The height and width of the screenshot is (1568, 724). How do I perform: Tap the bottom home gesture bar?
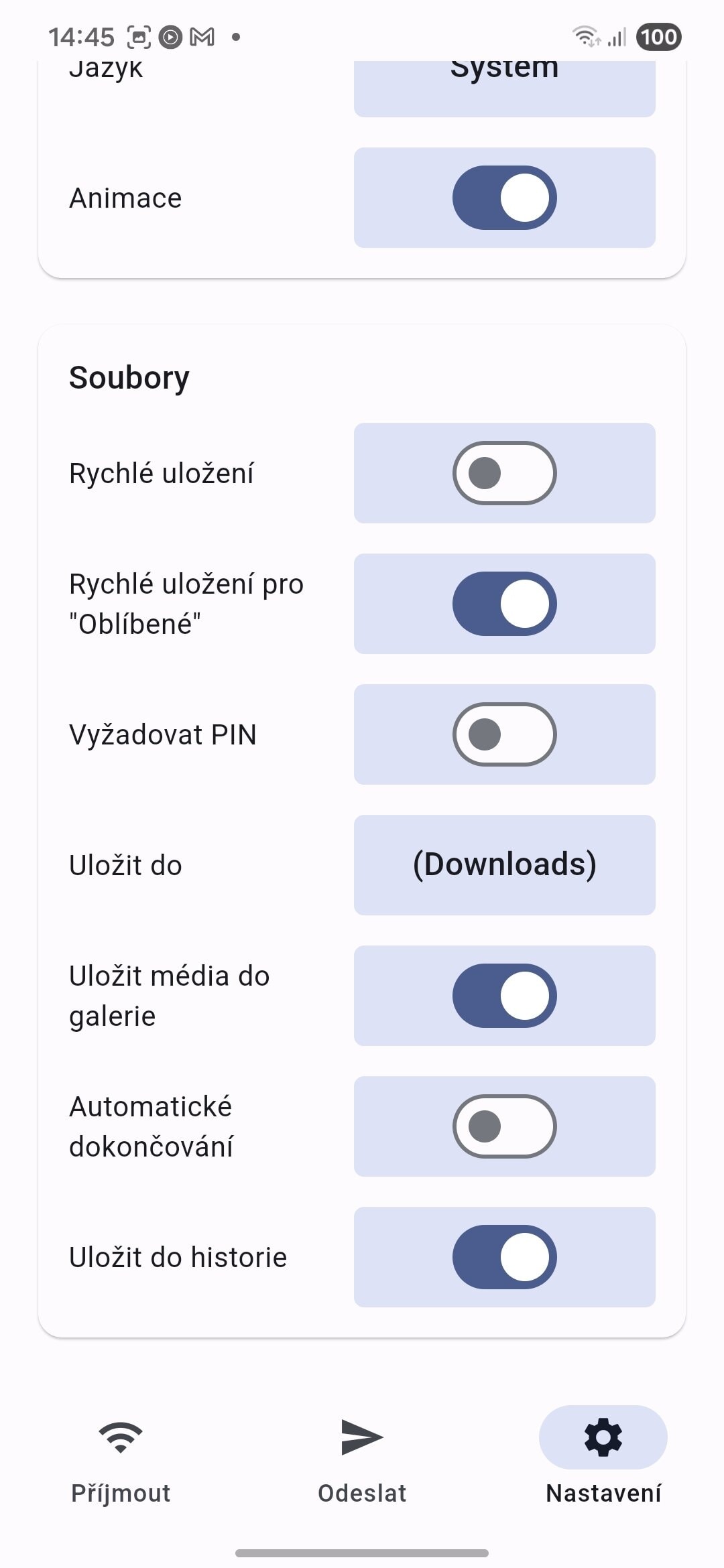(362, 1553)
